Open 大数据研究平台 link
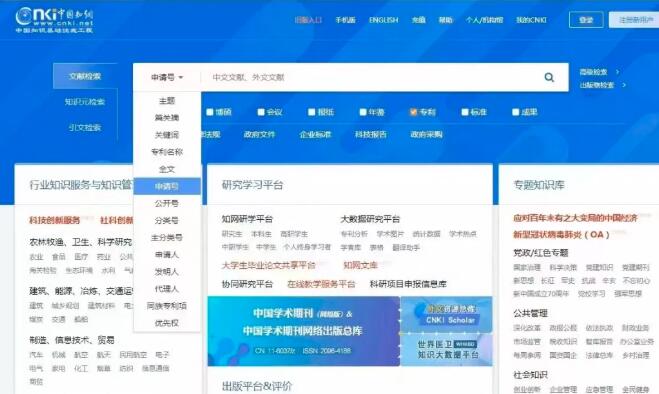This screenshot has height=394, width=659. 370,219
